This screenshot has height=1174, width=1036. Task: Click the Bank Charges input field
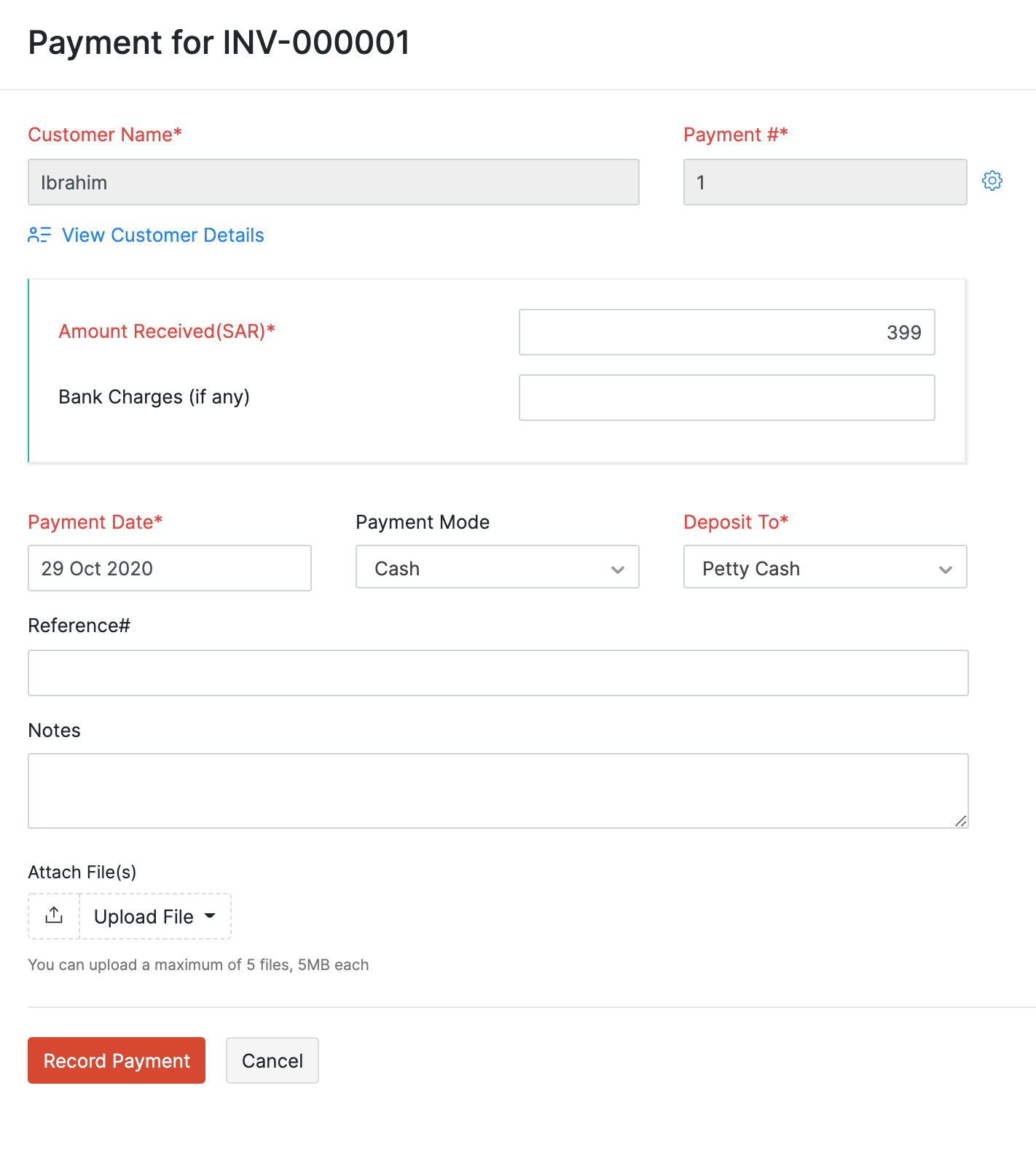[x=727, y=398]
